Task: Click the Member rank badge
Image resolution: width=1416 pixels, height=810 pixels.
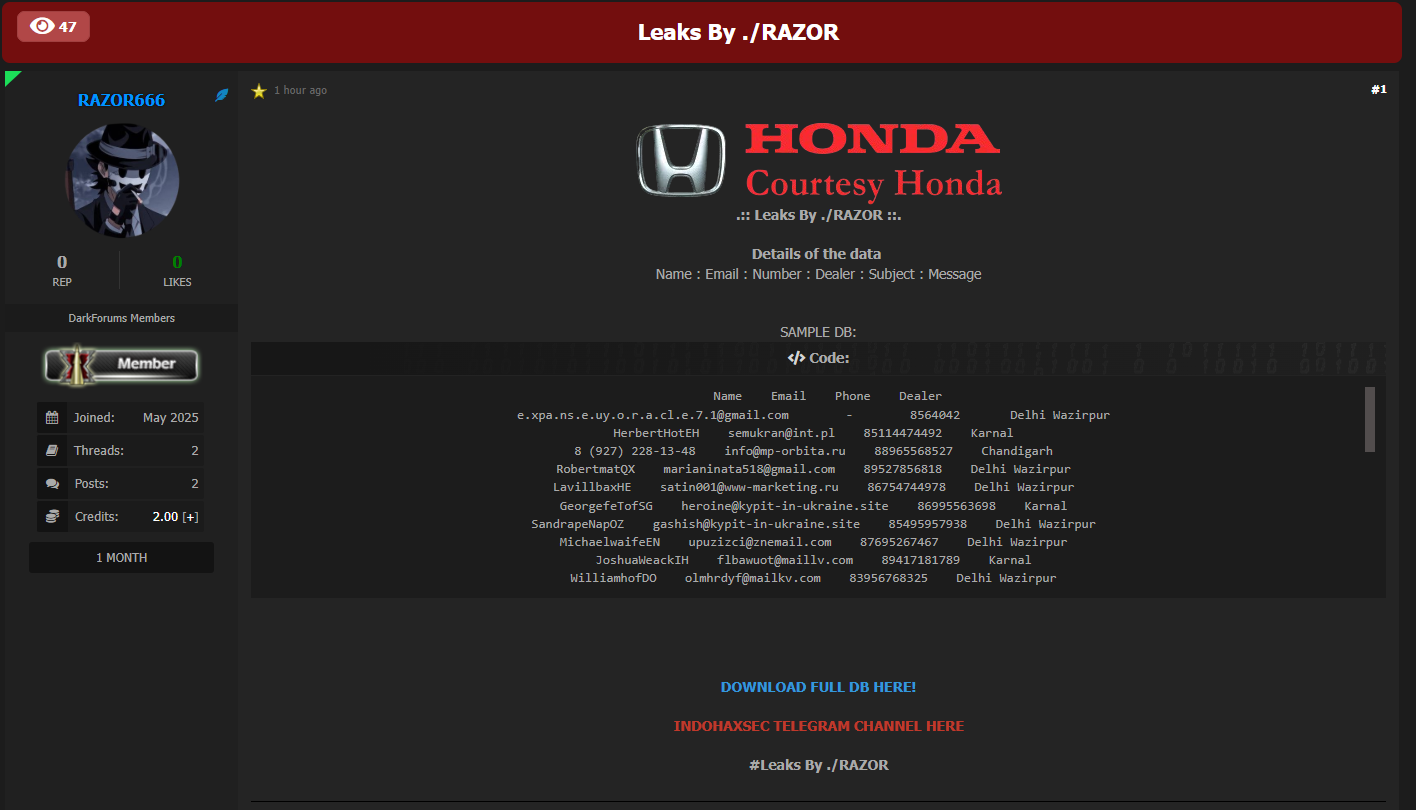Action: click(x=122, y=364)
